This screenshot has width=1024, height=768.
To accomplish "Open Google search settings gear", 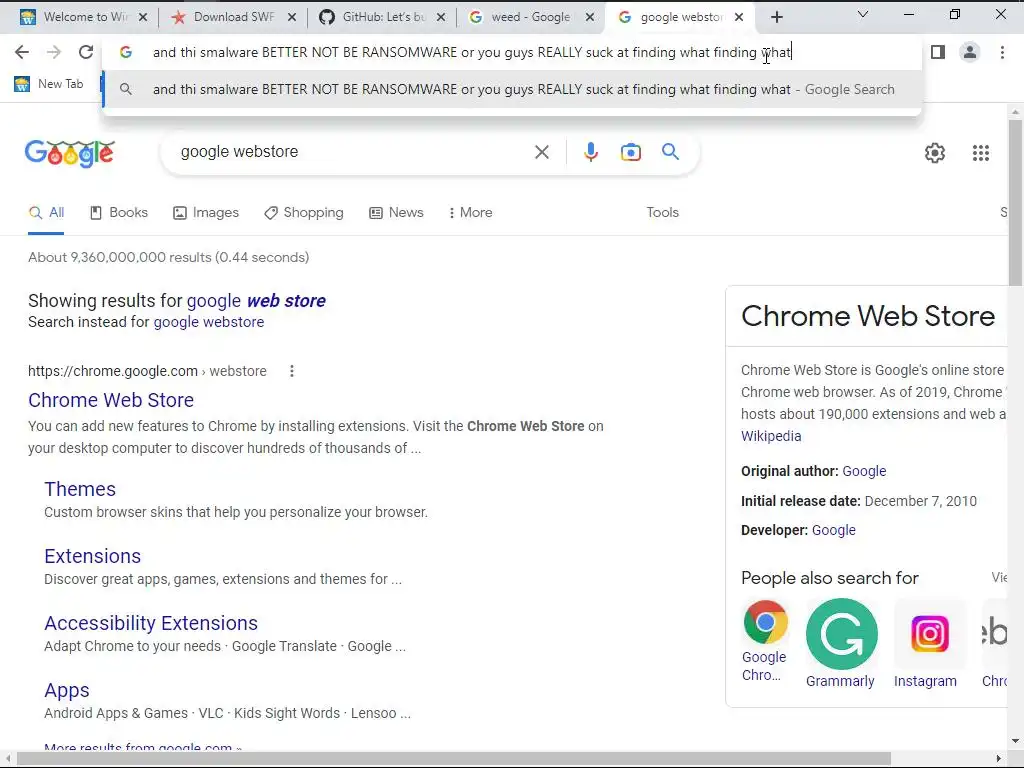I will (935, 153).
